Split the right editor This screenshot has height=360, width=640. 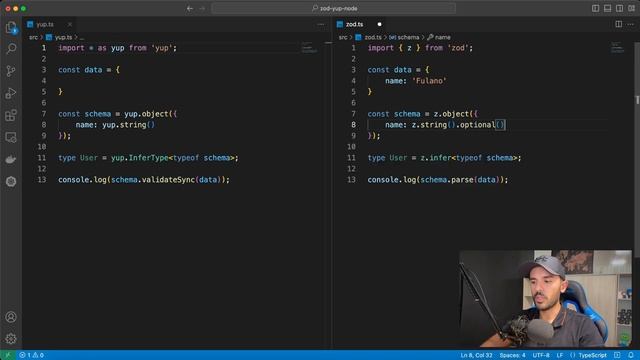tap(619, 24)
